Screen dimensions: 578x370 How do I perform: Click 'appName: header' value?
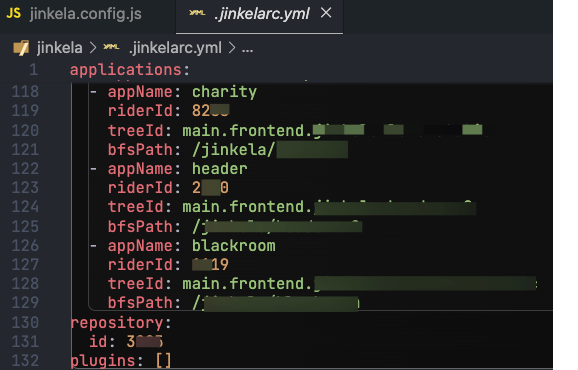(219, 169)
